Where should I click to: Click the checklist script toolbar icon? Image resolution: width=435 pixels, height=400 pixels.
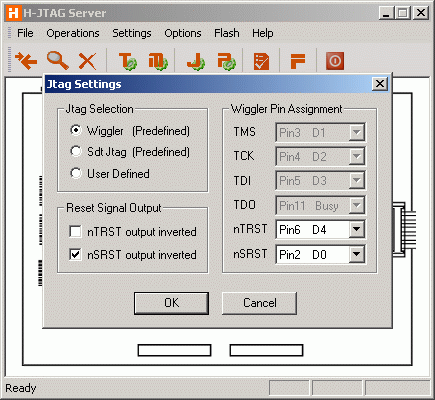pyautogui.click(x=261, y=61)
